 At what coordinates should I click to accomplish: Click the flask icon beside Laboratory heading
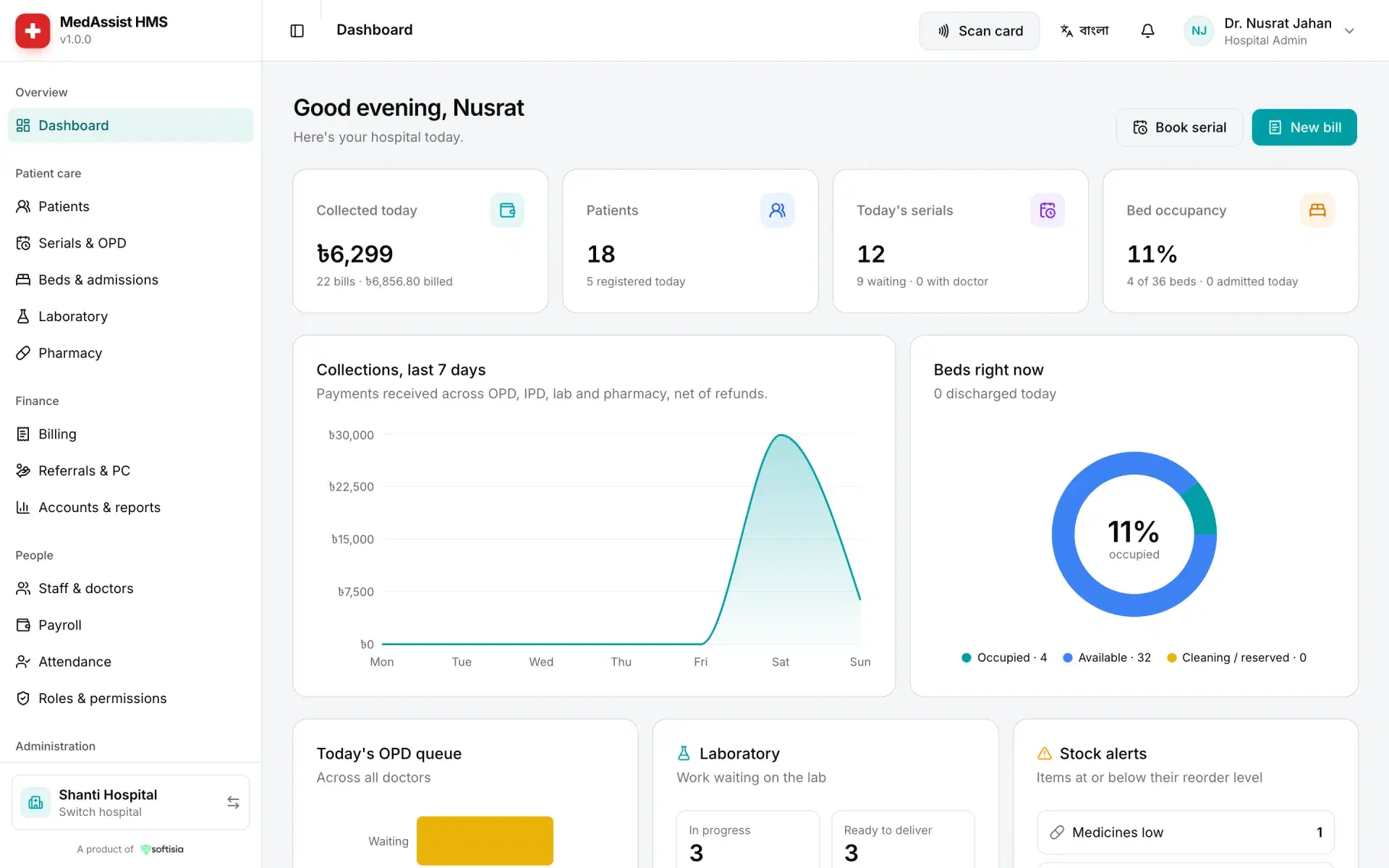pyautogui.click(x=684, y=754)
